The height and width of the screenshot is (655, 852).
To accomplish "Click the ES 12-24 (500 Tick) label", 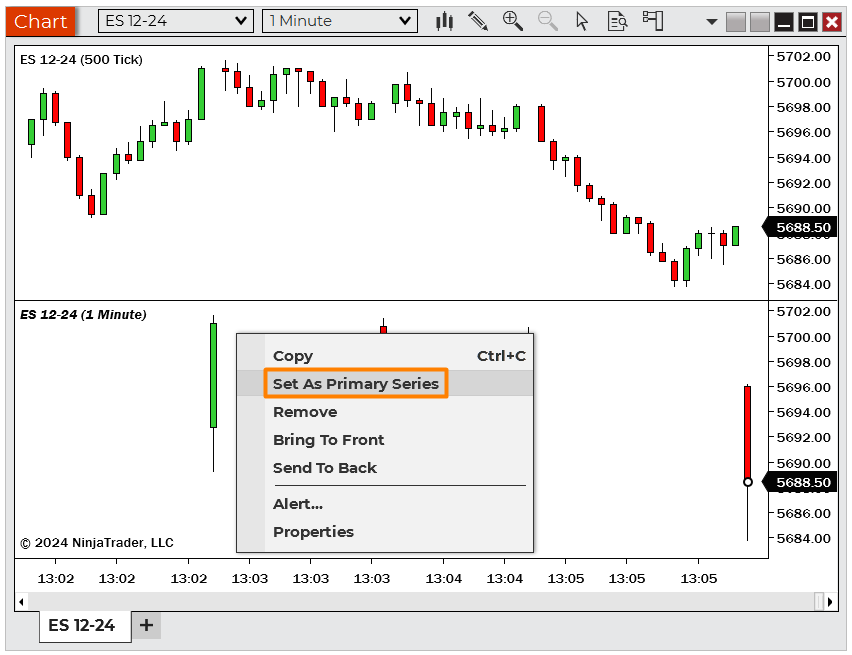I will 82,60.
